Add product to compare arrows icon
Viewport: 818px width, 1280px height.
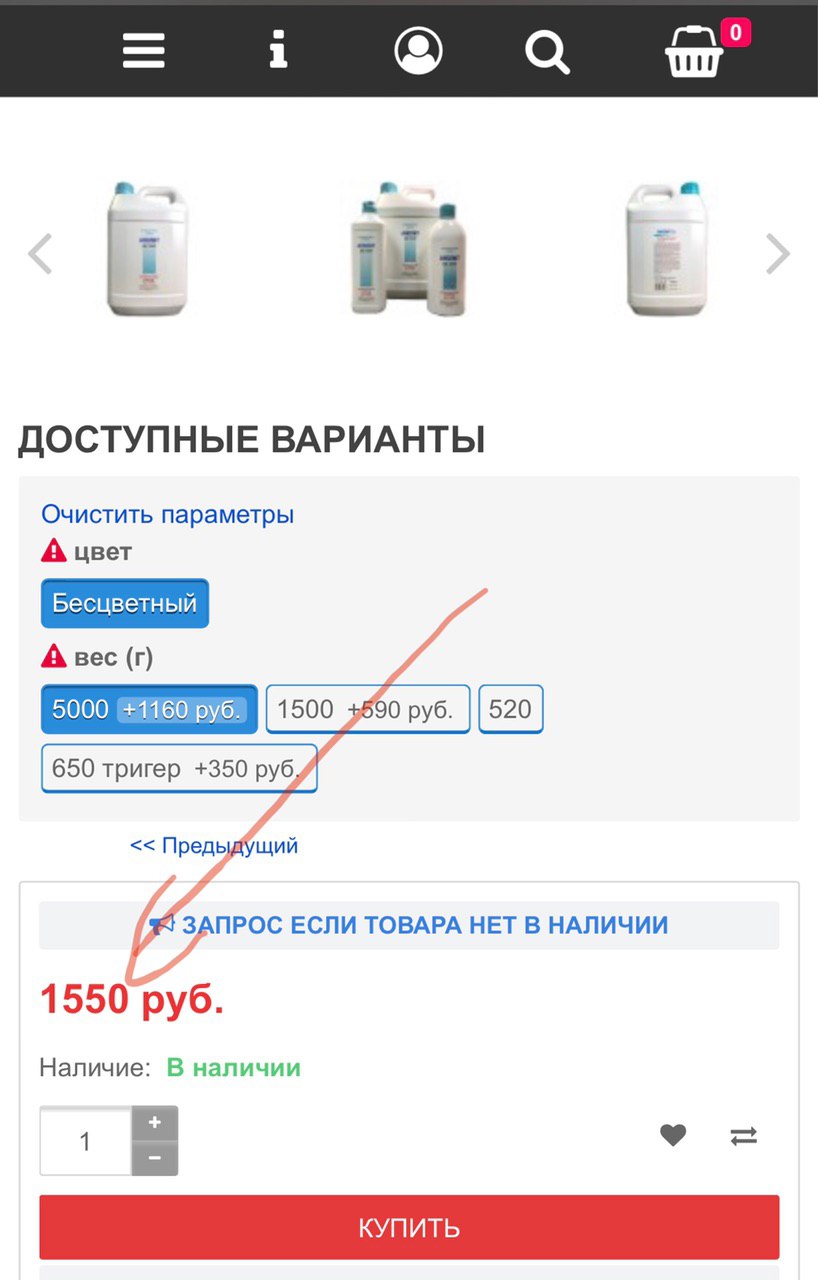(x=744, y=1136)
